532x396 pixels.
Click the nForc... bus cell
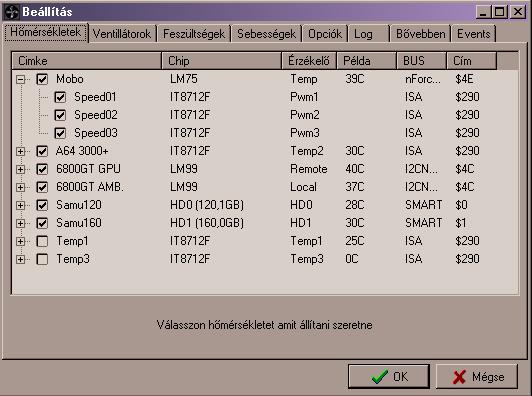[x=423, y=79]
